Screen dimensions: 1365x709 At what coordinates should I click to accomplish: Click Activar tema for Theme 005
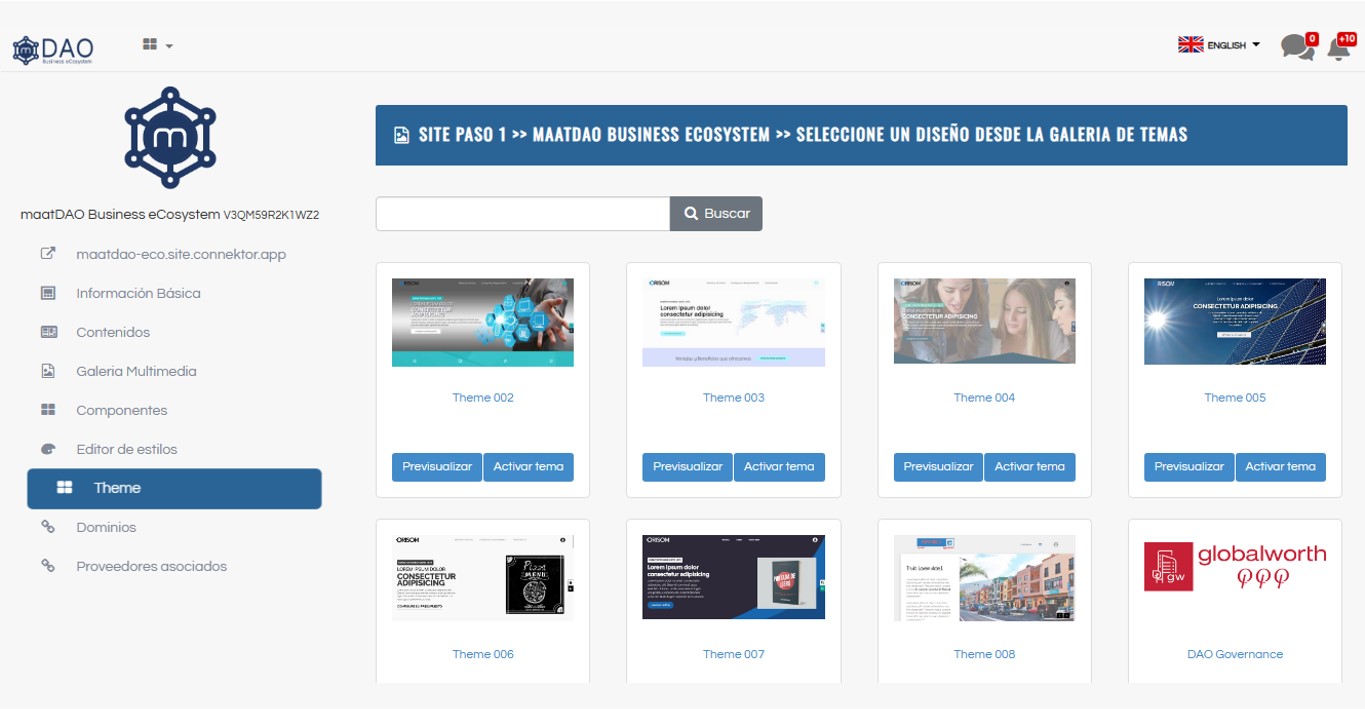click(1280, 467)
